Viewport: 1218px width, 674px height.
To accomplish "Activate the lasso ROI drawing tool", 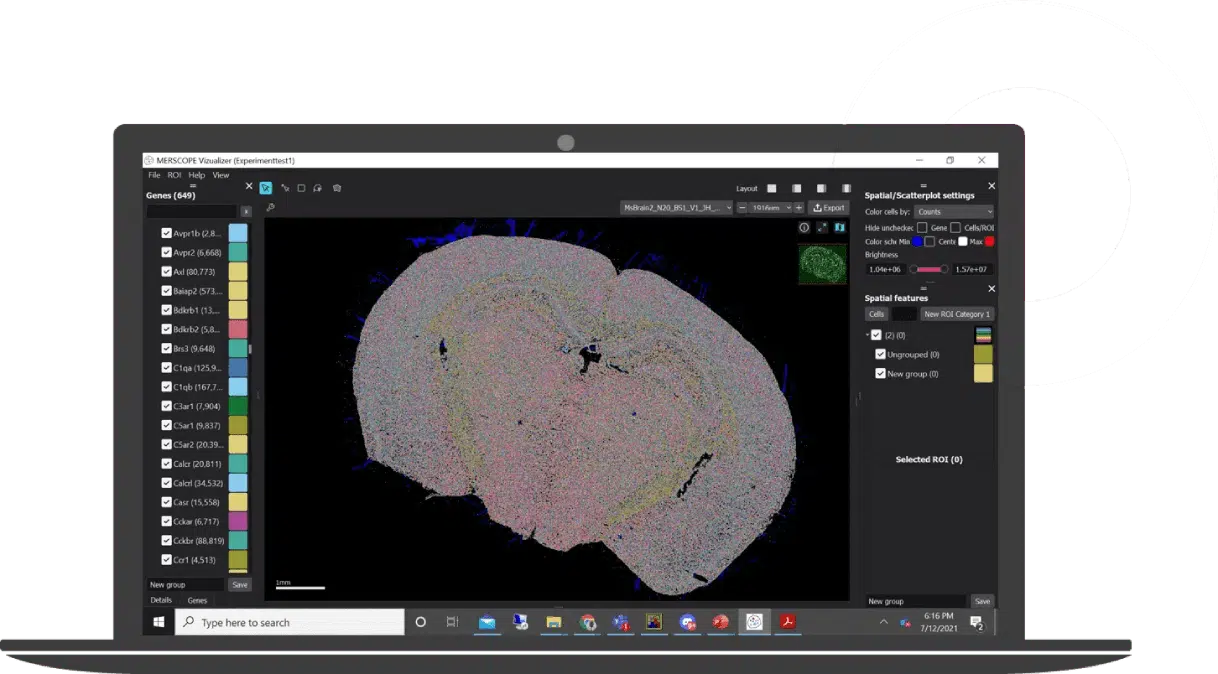I will pos(318,187).
